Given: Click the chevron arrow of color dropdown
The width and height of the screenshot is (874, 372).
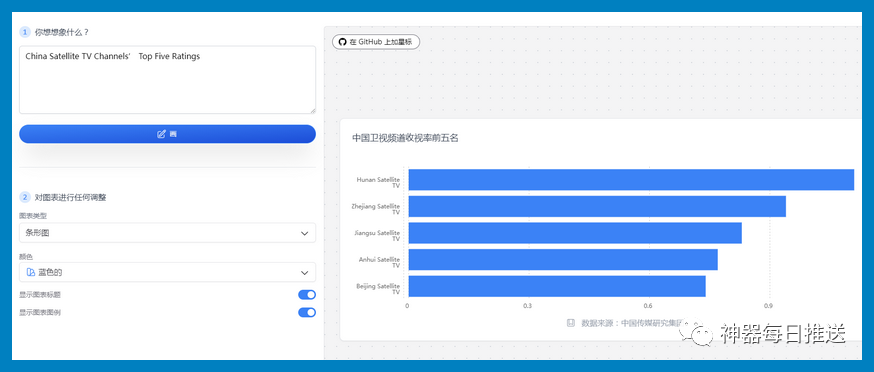Looking at the screenshot, I should coord(304,273).
